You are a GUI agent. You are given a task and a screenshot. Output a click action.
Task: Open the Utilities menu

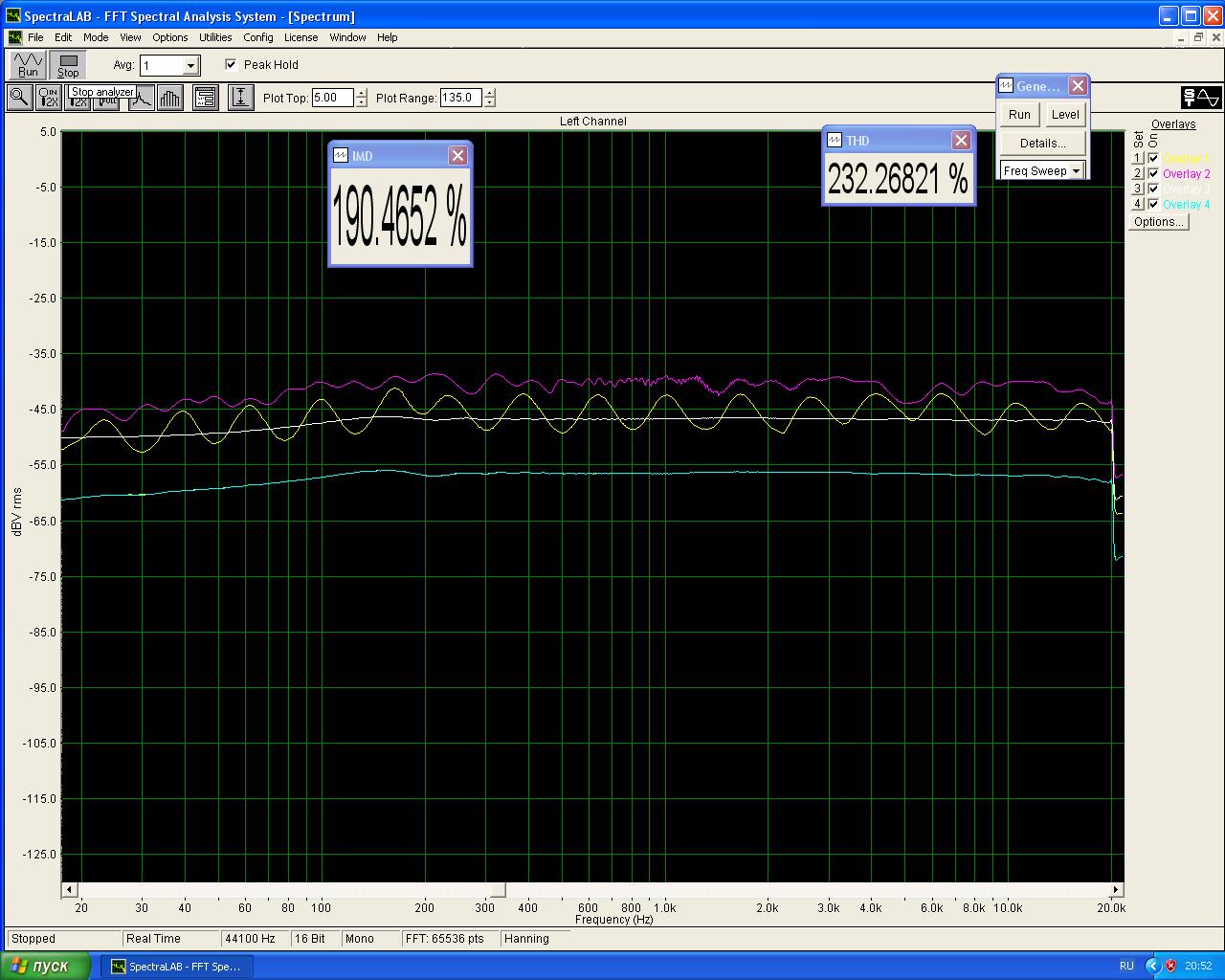[x=215, y=37]
